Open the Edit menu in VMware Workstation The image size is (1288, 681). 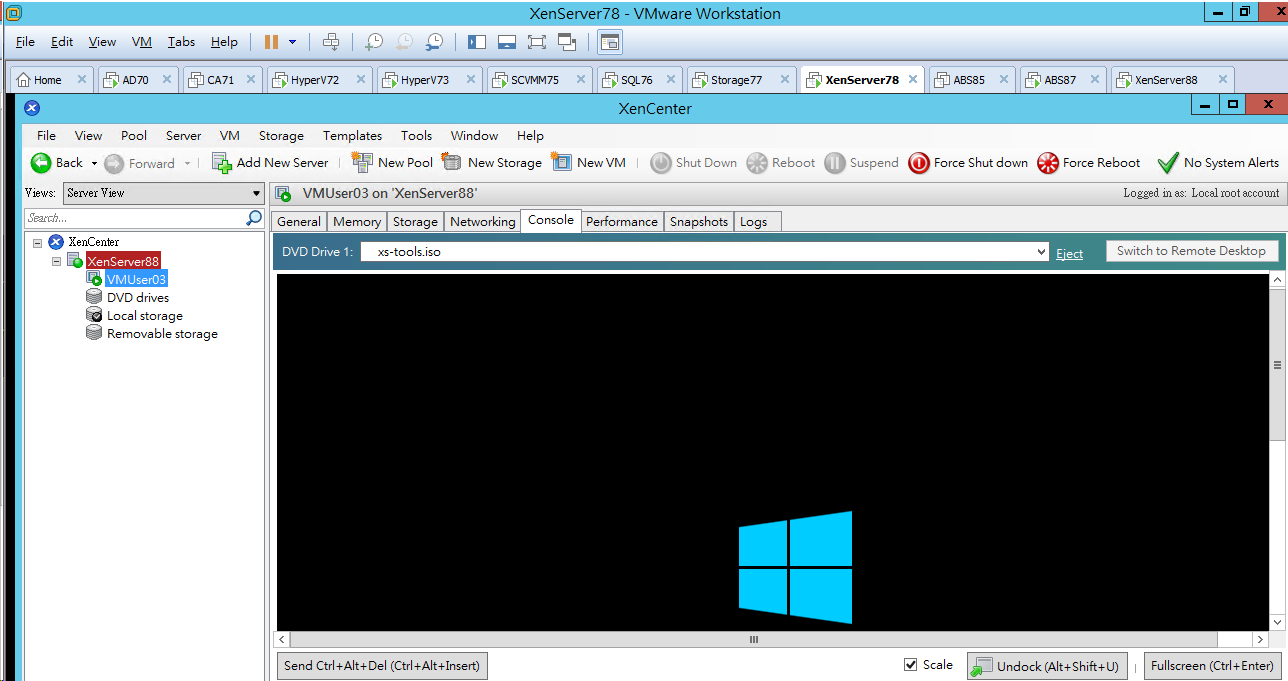(62, 42)
